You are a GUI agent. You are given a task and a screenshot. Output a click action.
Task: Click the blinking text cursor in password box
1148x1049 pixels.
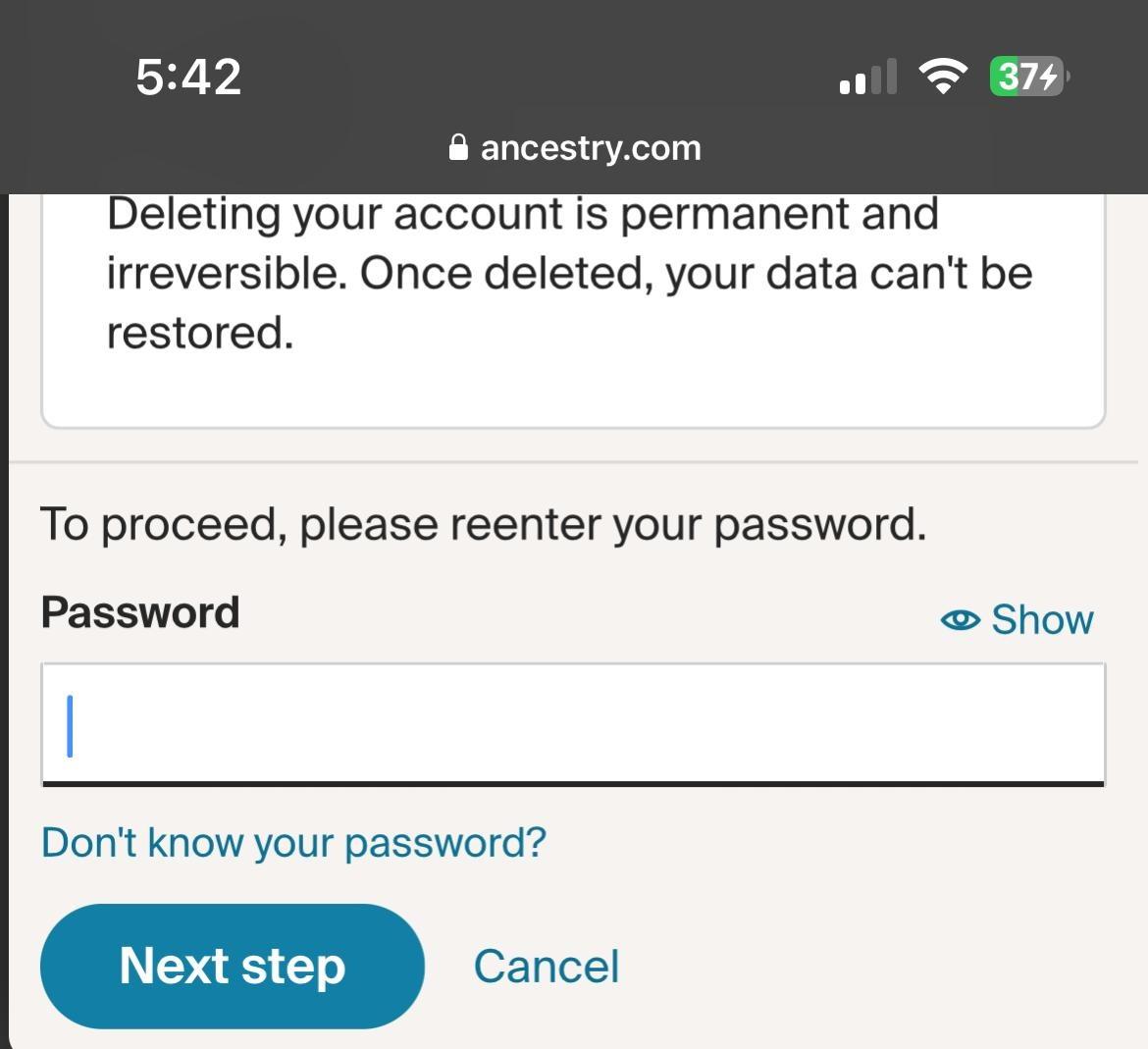[x=70, y=726]
